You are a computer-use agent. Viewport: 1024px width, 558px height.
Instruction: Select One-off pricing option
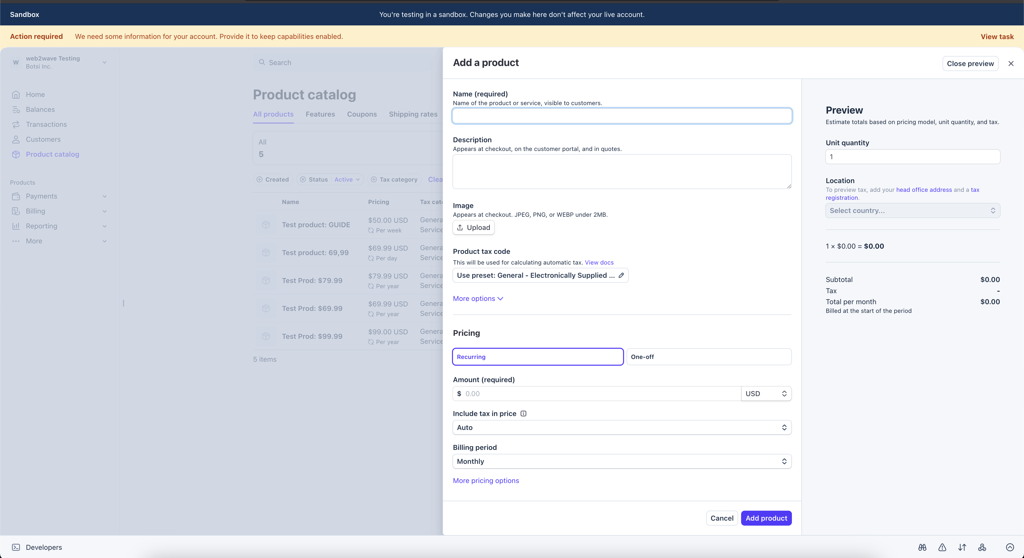[x=709, y=357]
